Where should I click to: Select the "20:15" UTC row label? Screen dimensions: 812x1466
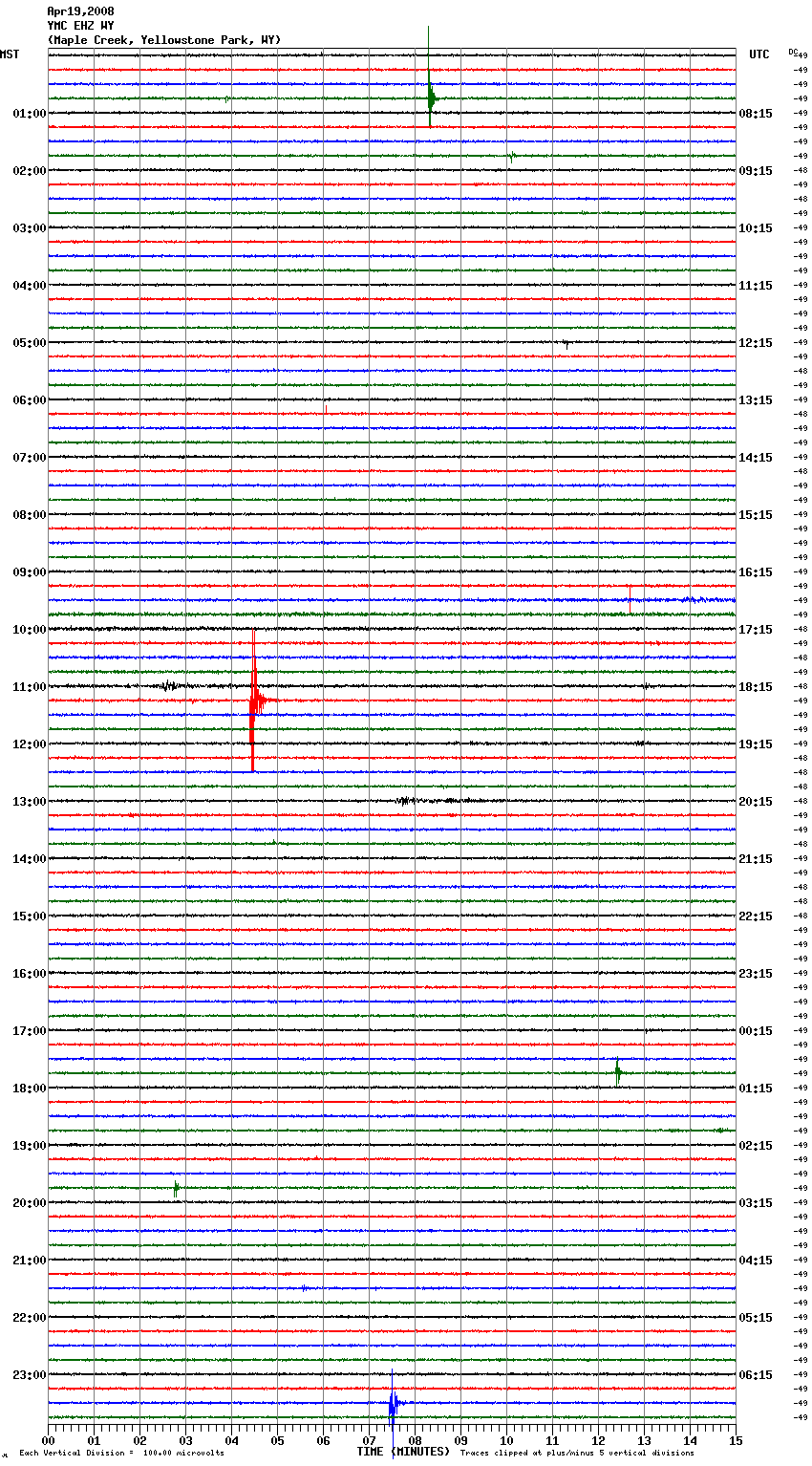[x=756, y=802]
